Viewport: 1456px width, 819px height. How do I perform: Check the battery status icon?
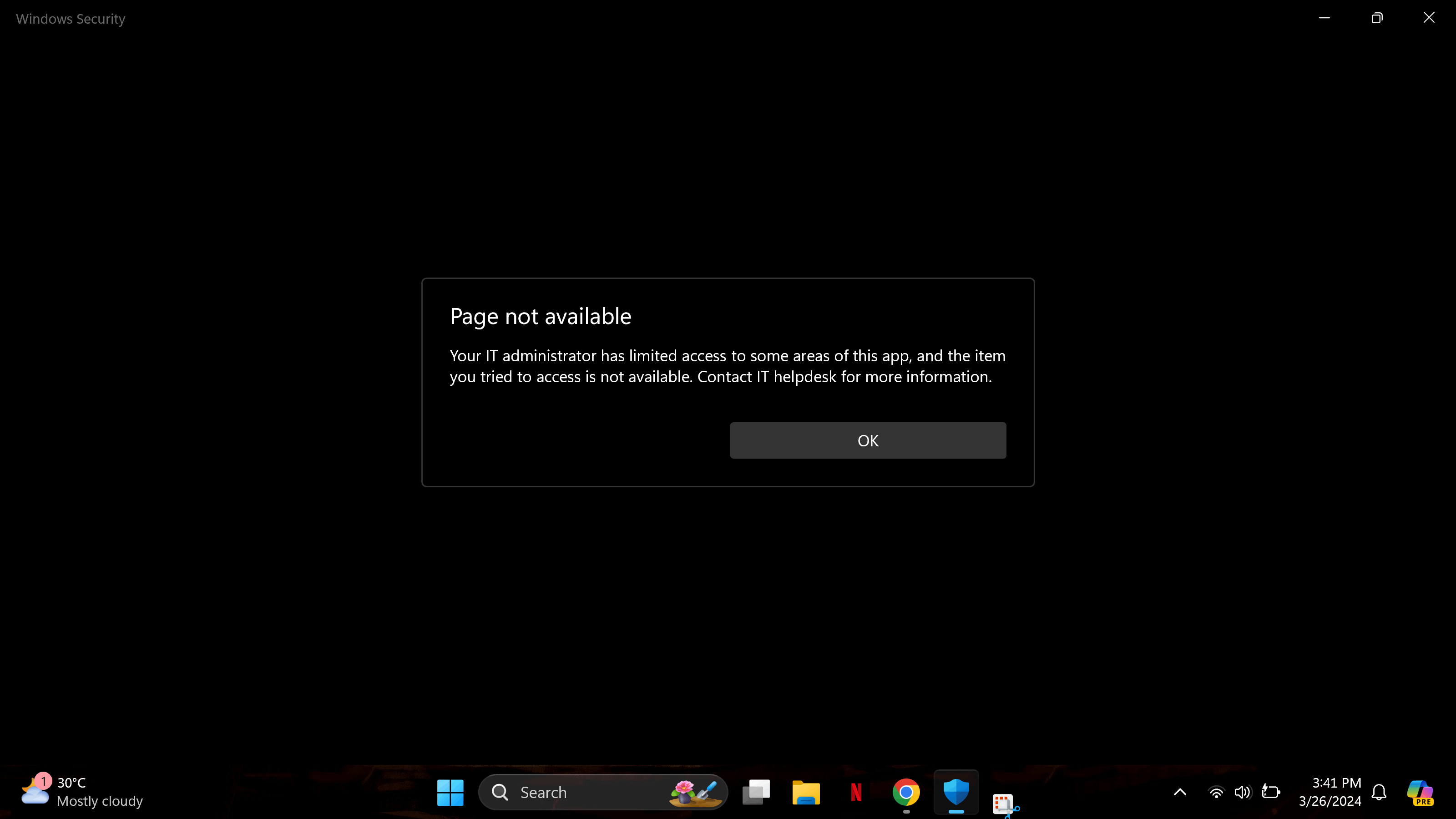click(x=1271, y=793)
